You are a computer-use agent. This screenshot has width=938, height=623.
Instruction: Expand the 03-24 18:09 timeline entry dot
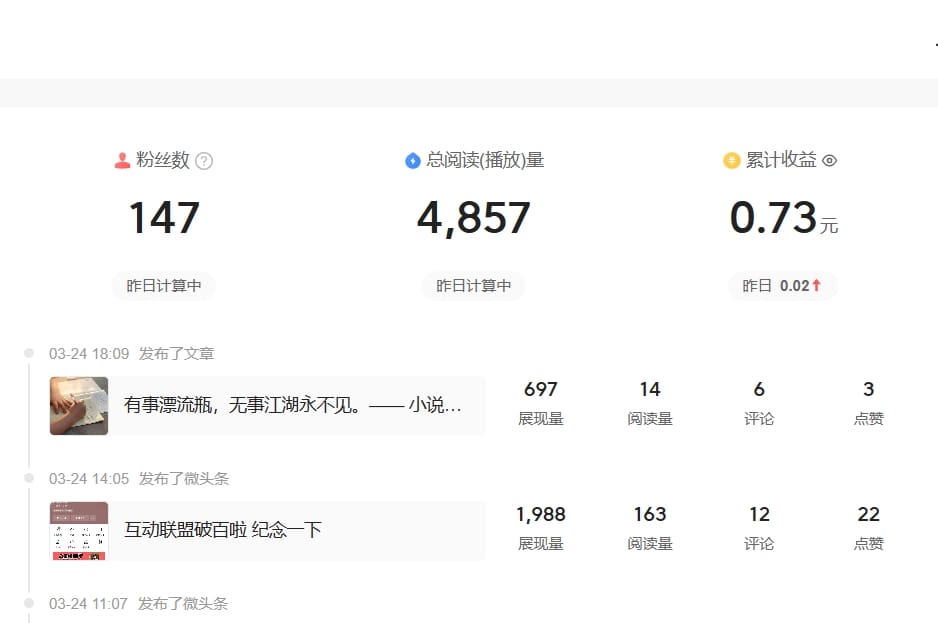pos(28,353)
